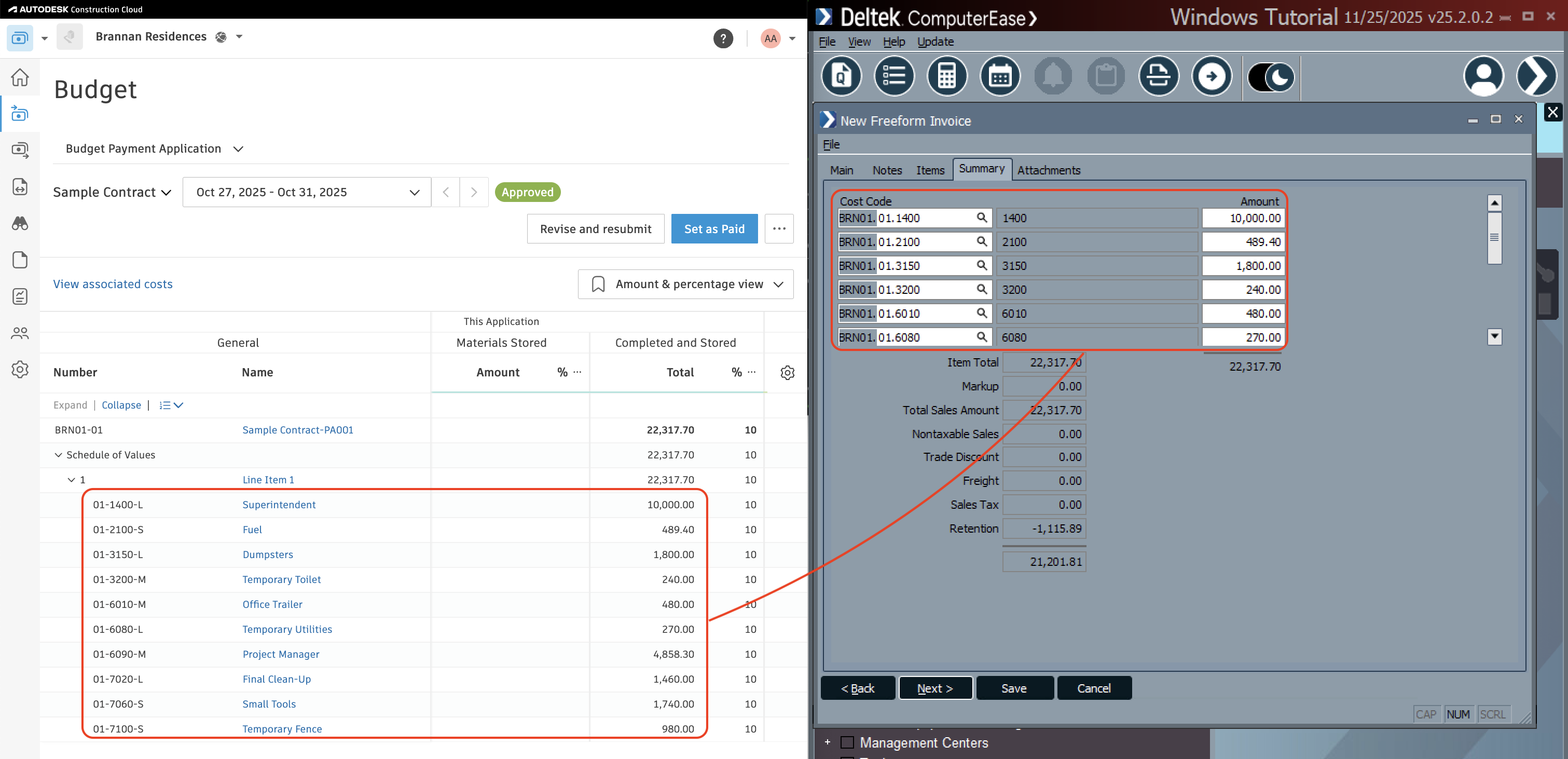The image size is (1568, 759).
Task: Open the Update menu in Deltek
Action: point(935,42)
